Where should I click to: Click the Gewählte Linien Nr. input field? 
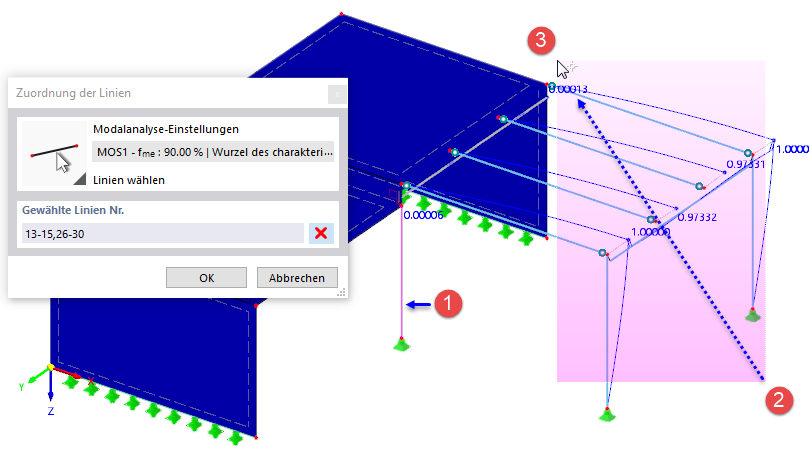click(x=163, y=233)
